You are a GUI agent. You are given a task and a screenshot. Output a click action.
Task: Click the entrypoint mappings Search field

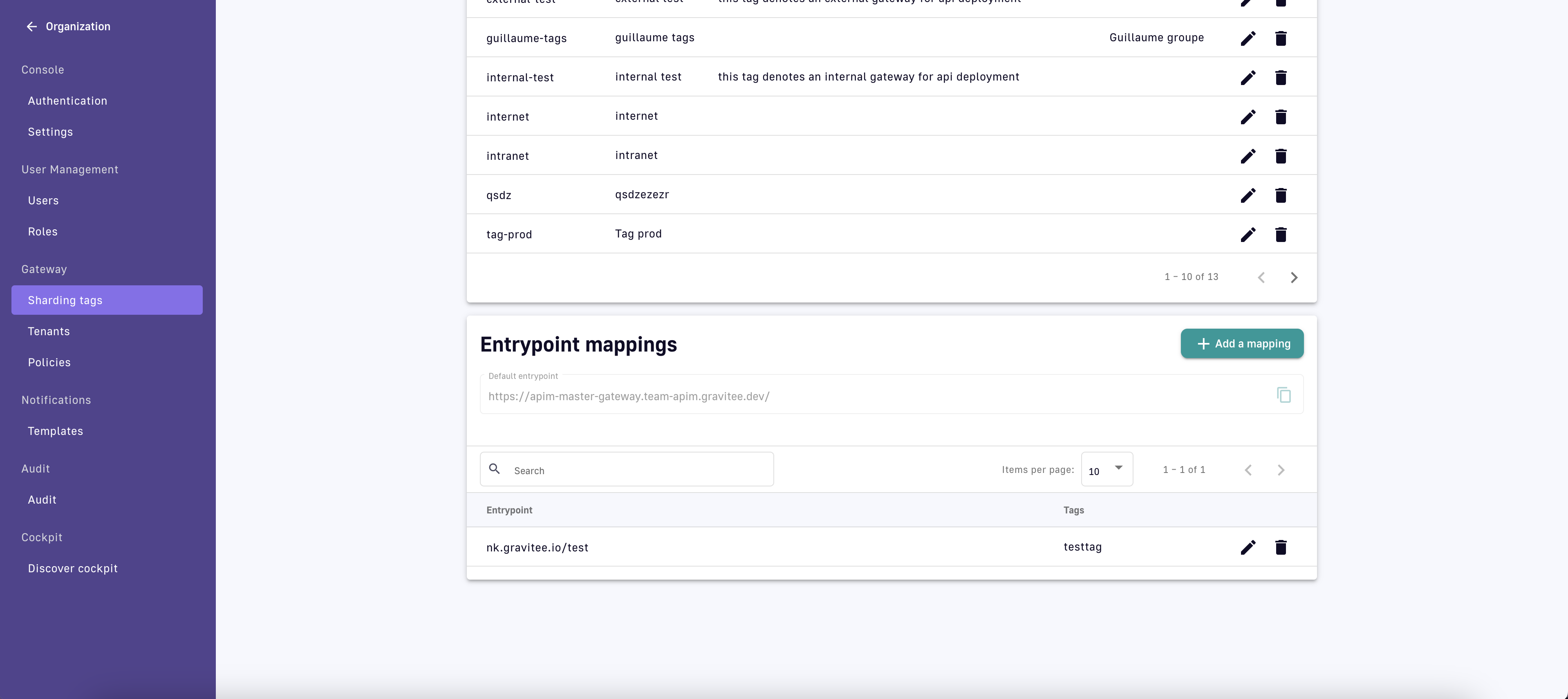pyautogui.click(x=639, y=470)
